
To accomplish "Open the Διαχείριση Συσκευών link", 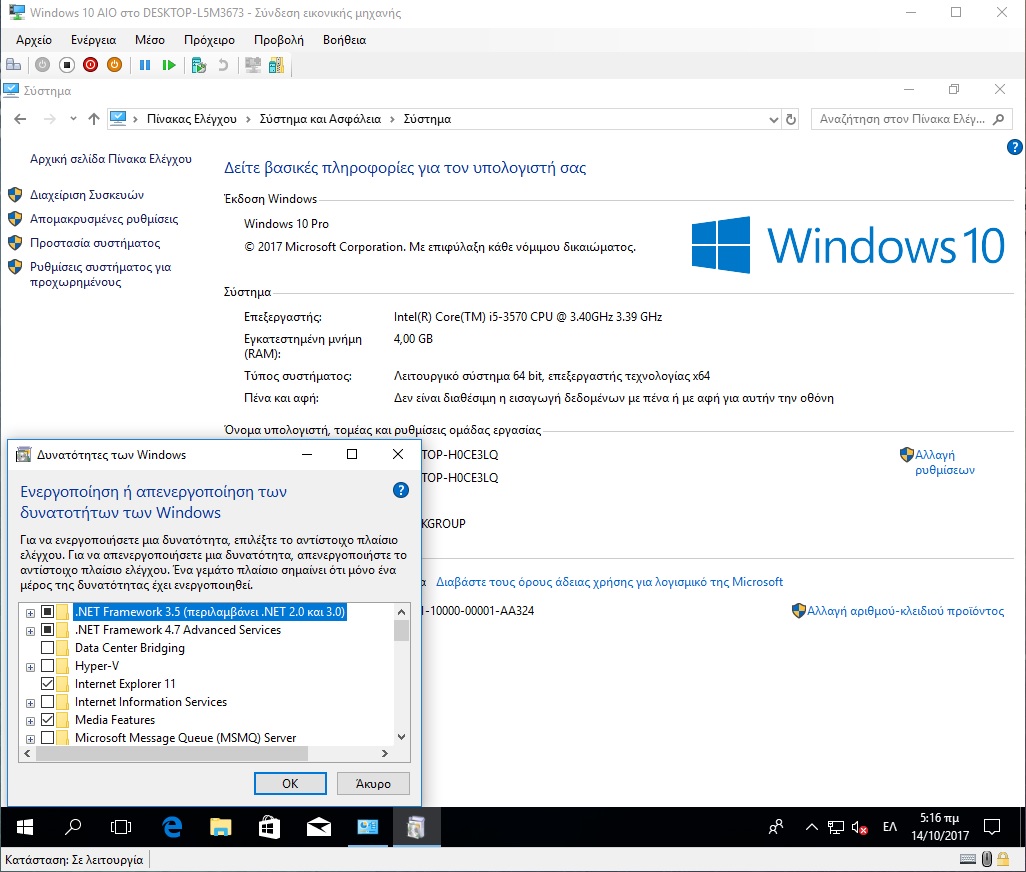I will coord(87,195).
